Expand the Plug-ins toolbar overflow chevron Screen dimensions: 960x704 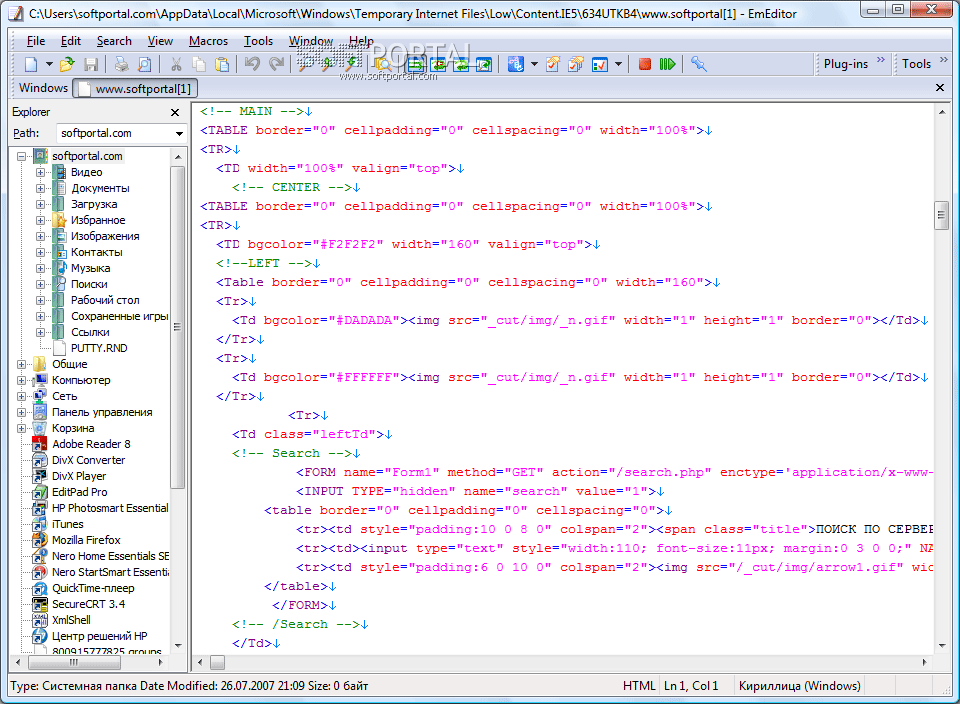click(881, 62)
